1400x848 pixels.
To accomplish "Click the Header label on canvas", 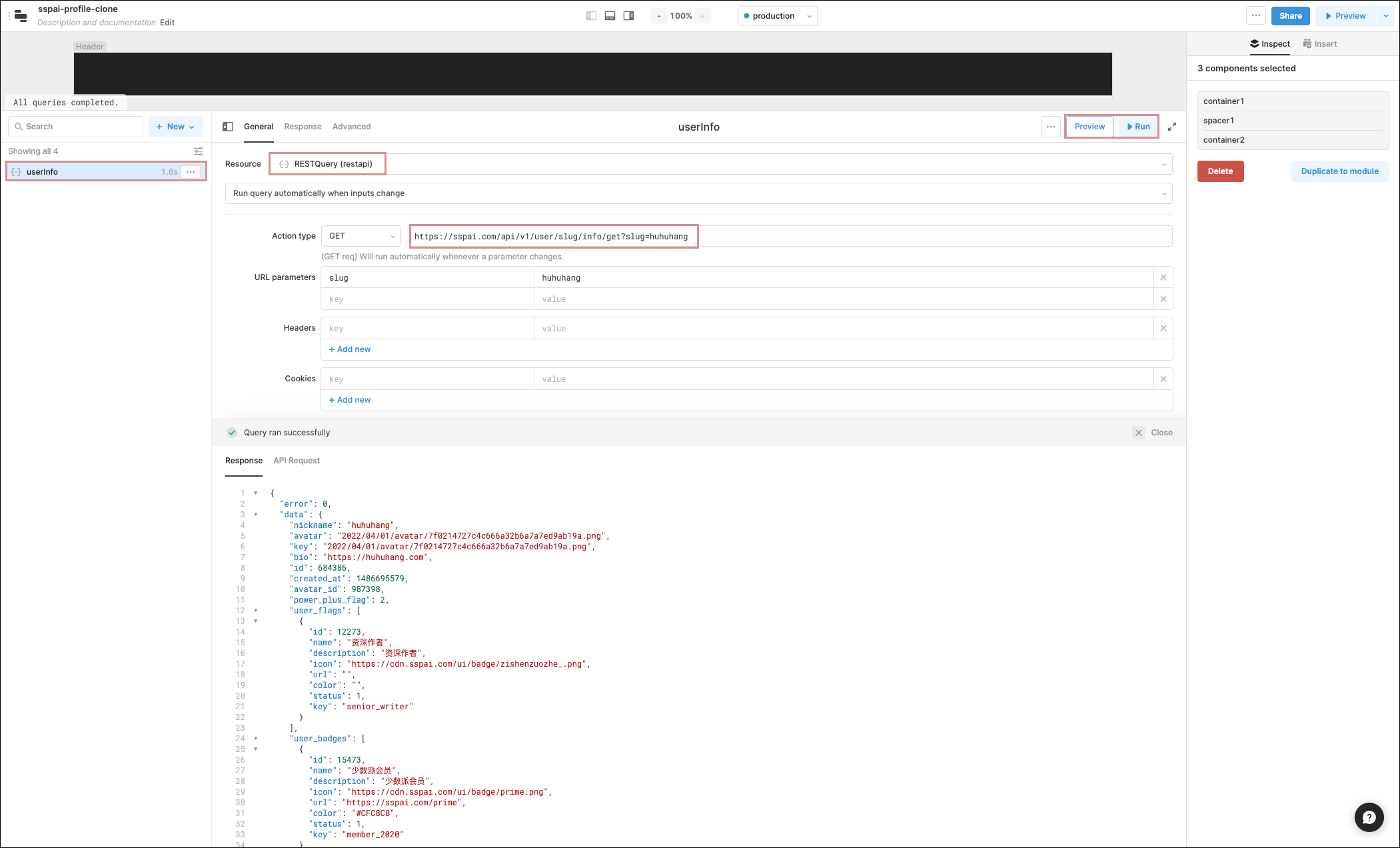I will [90, 47].
